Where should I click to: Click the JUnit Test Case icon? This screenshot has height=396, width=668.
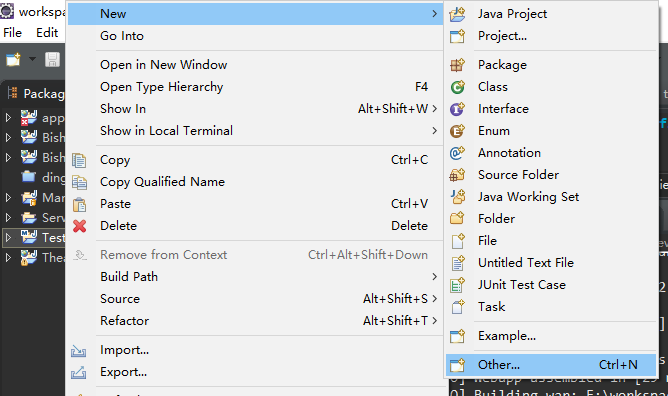click(x=458, y=285)
